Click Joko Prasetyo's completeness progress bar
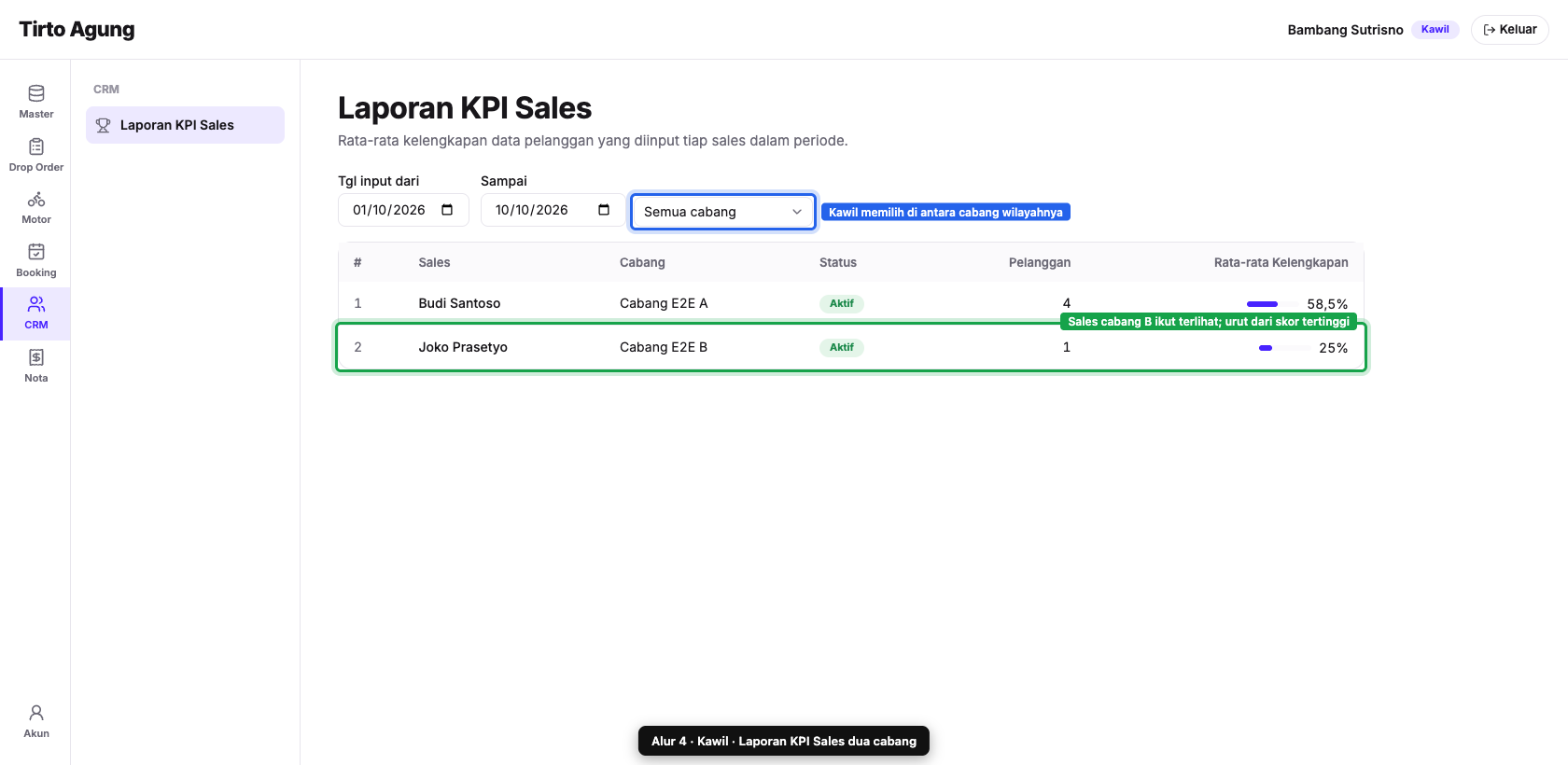The height and width of the screenshot is (765, 1568). pyautogui.click(x=1285, y=348)
